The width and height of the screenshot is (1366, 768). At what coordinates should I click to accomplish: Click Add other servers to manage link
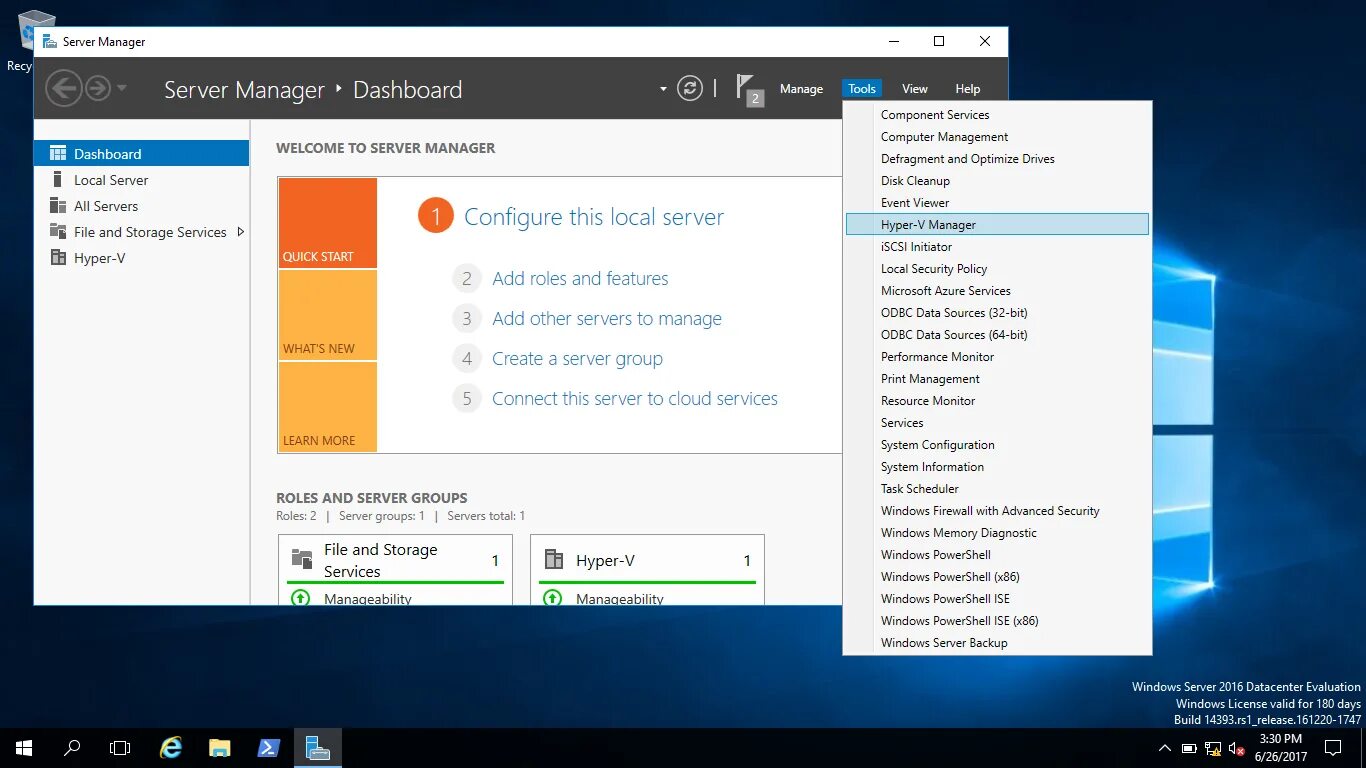pos(607,319)
